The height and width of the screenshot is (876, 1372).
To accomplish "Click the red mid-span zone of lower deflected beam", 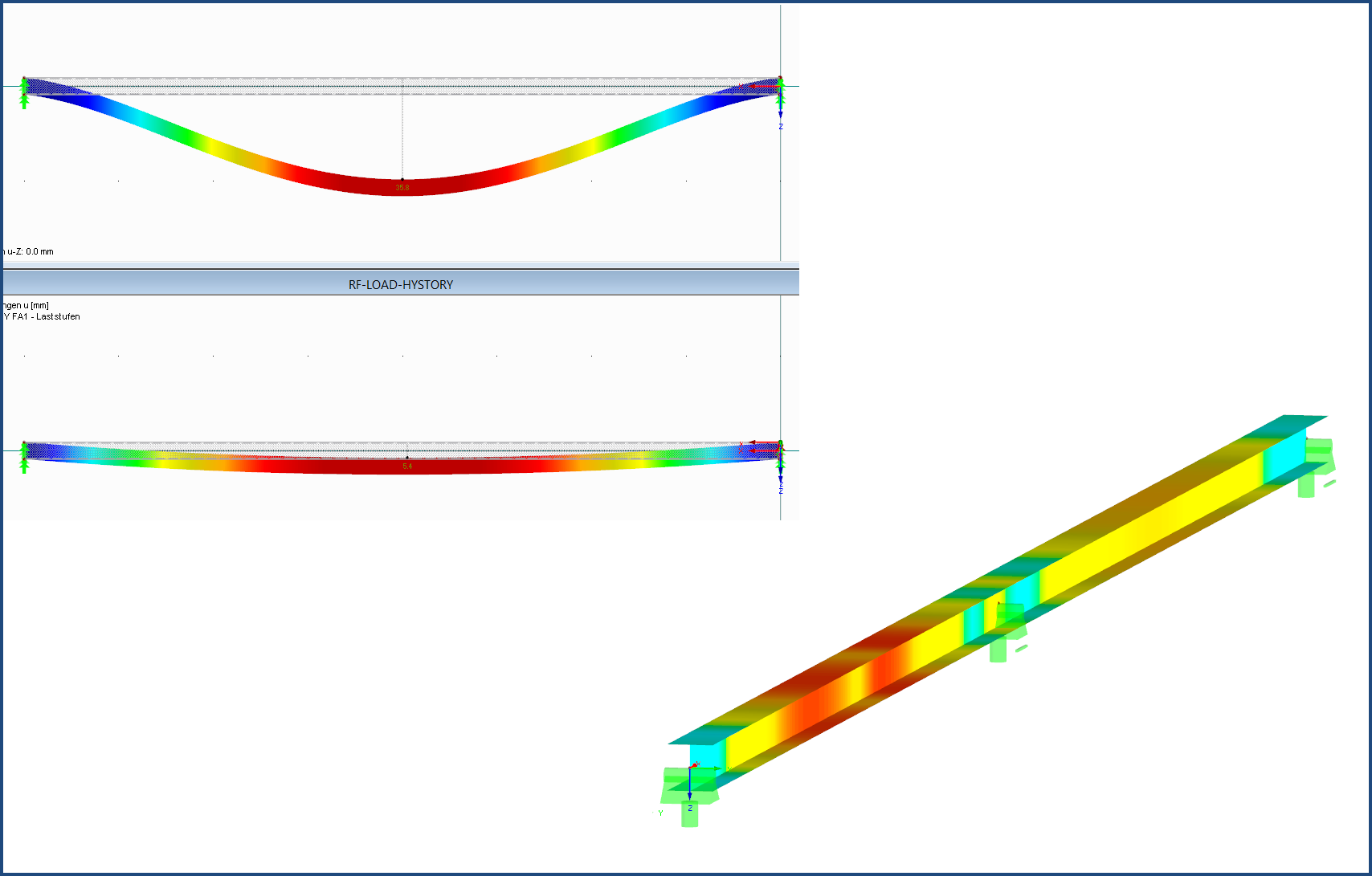I will (x=407, y=466).
